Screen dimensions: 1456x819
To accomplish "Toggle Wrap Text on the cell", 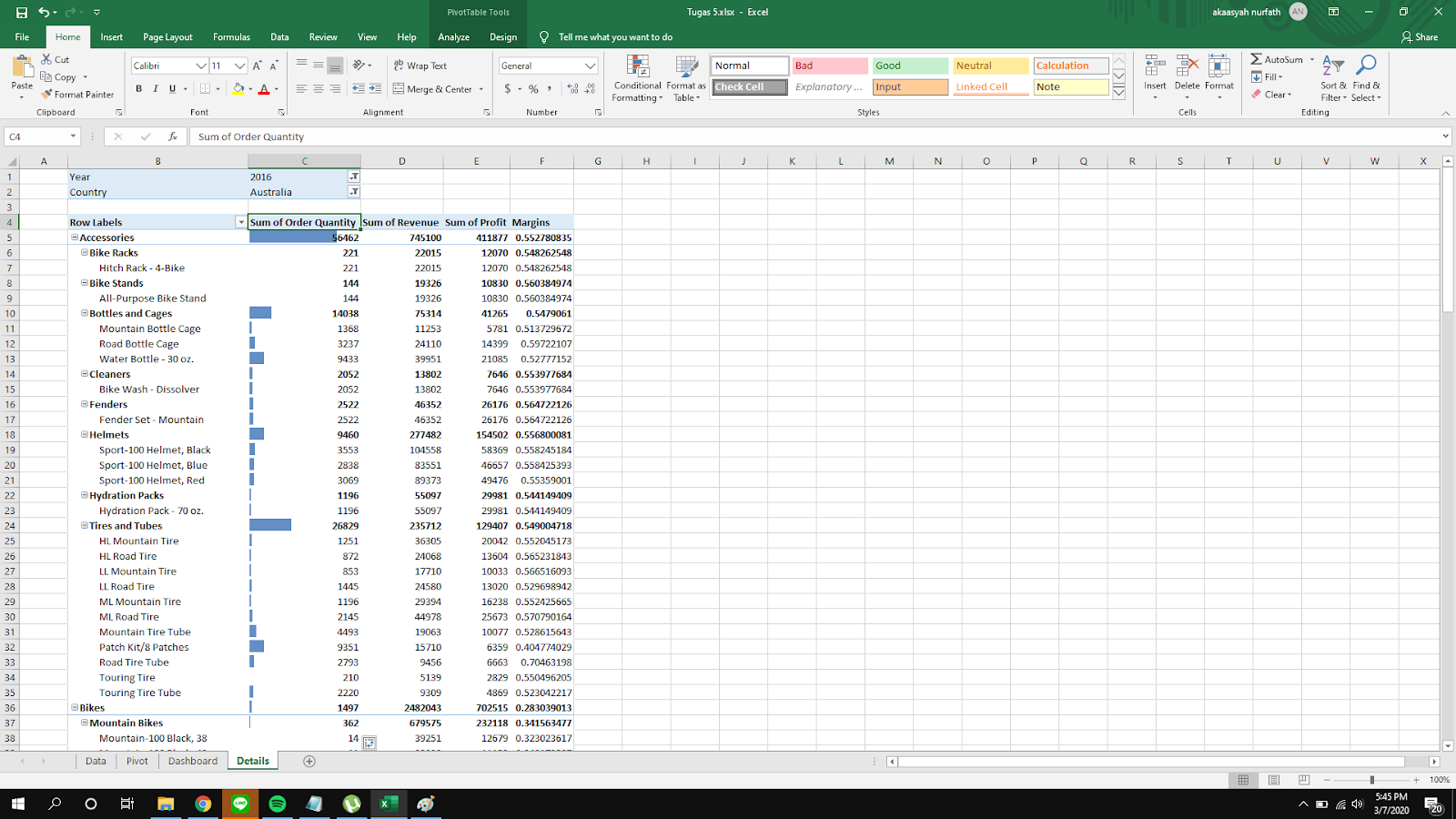I will (x=420, y=66).
